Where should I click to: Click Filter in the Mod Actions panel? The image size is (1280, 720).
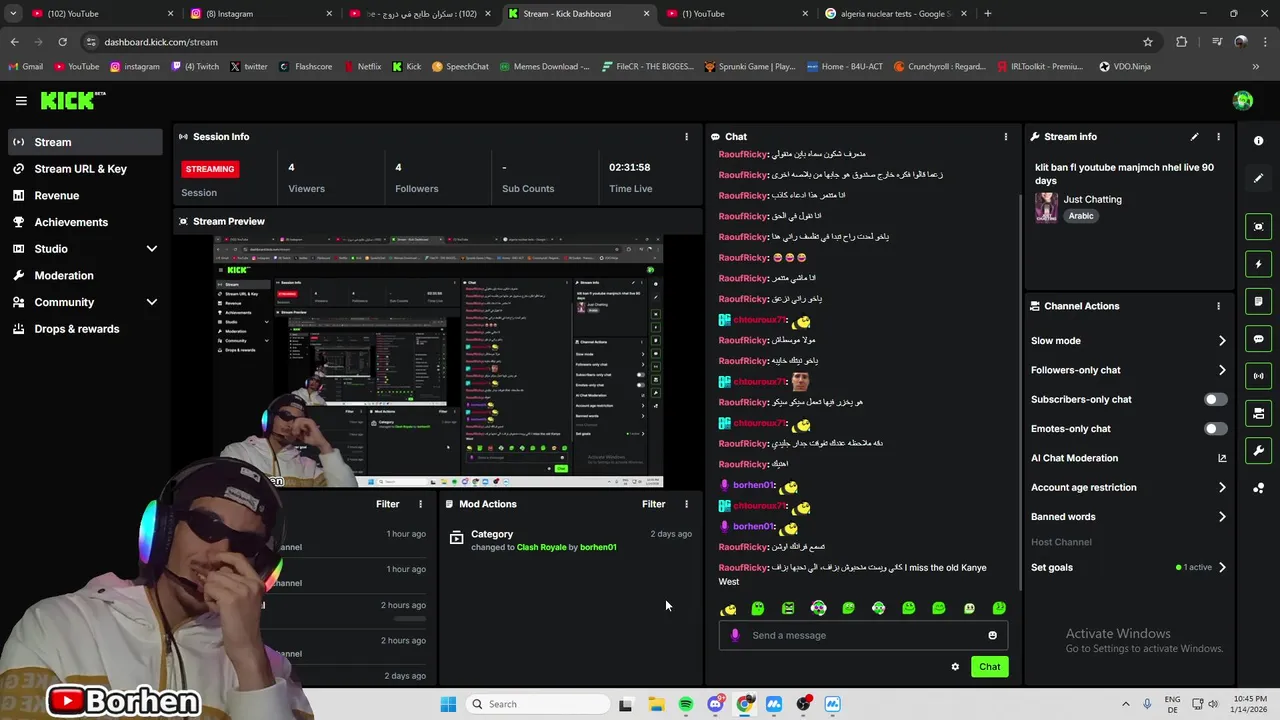654,504
